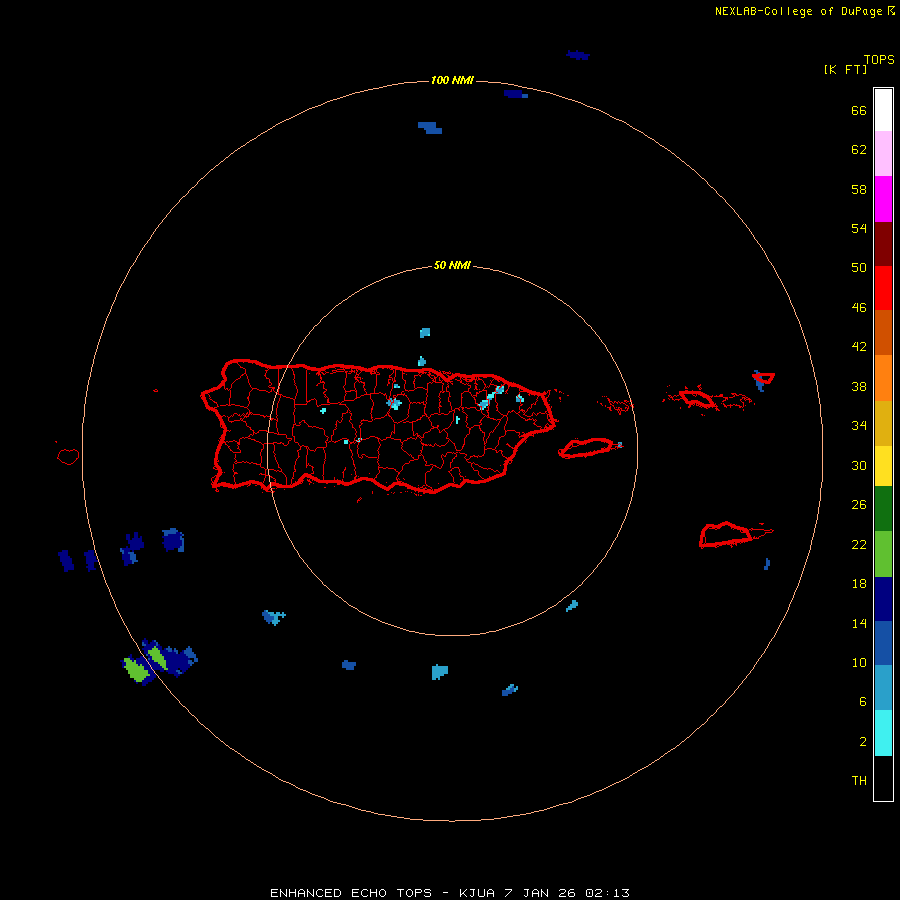This screenshot has height=900, width=900.
Task: Click the 18 legend value
Action: 859,584
